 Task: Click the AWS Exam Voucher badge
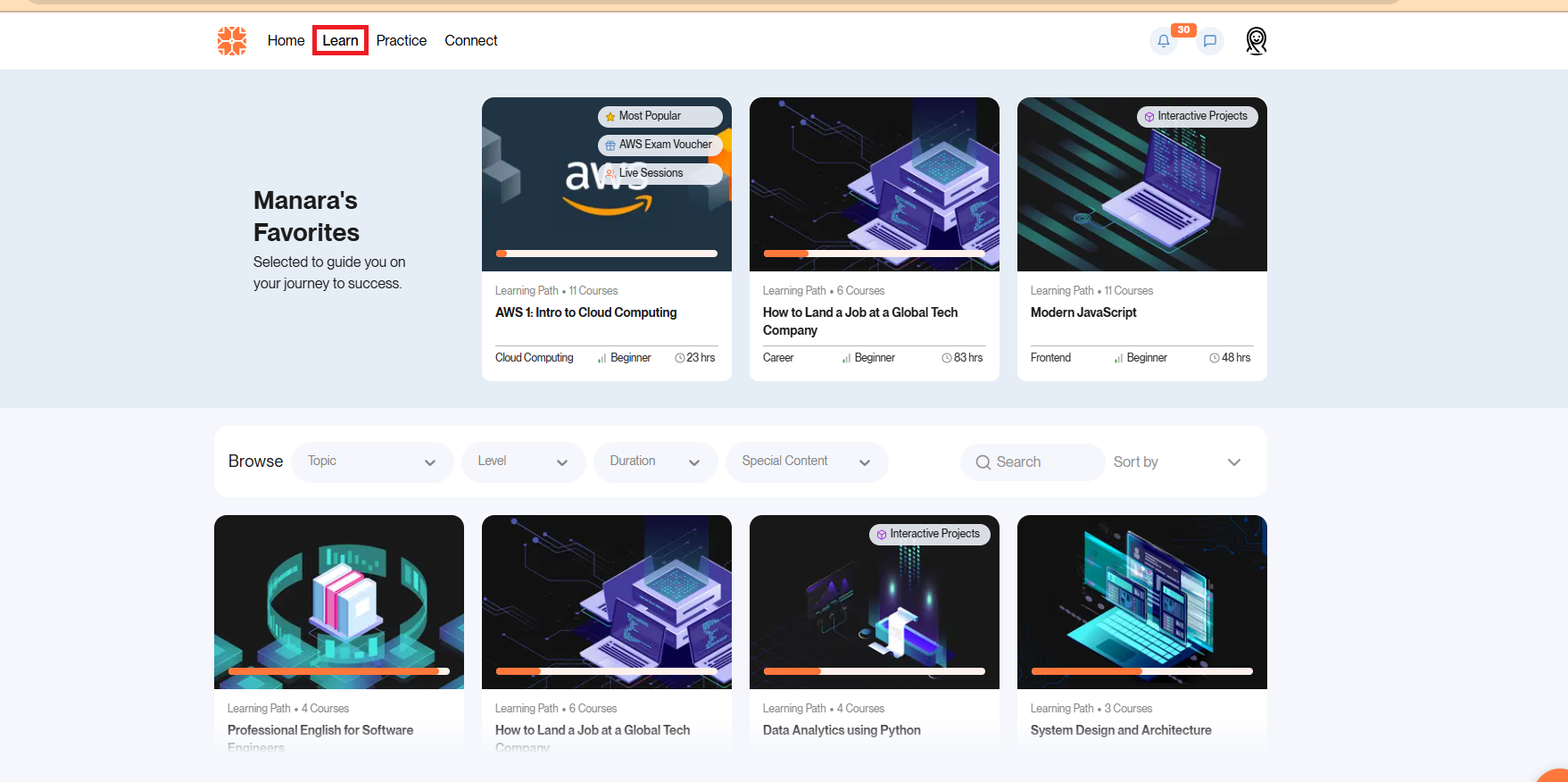click(x=660, y=145)
